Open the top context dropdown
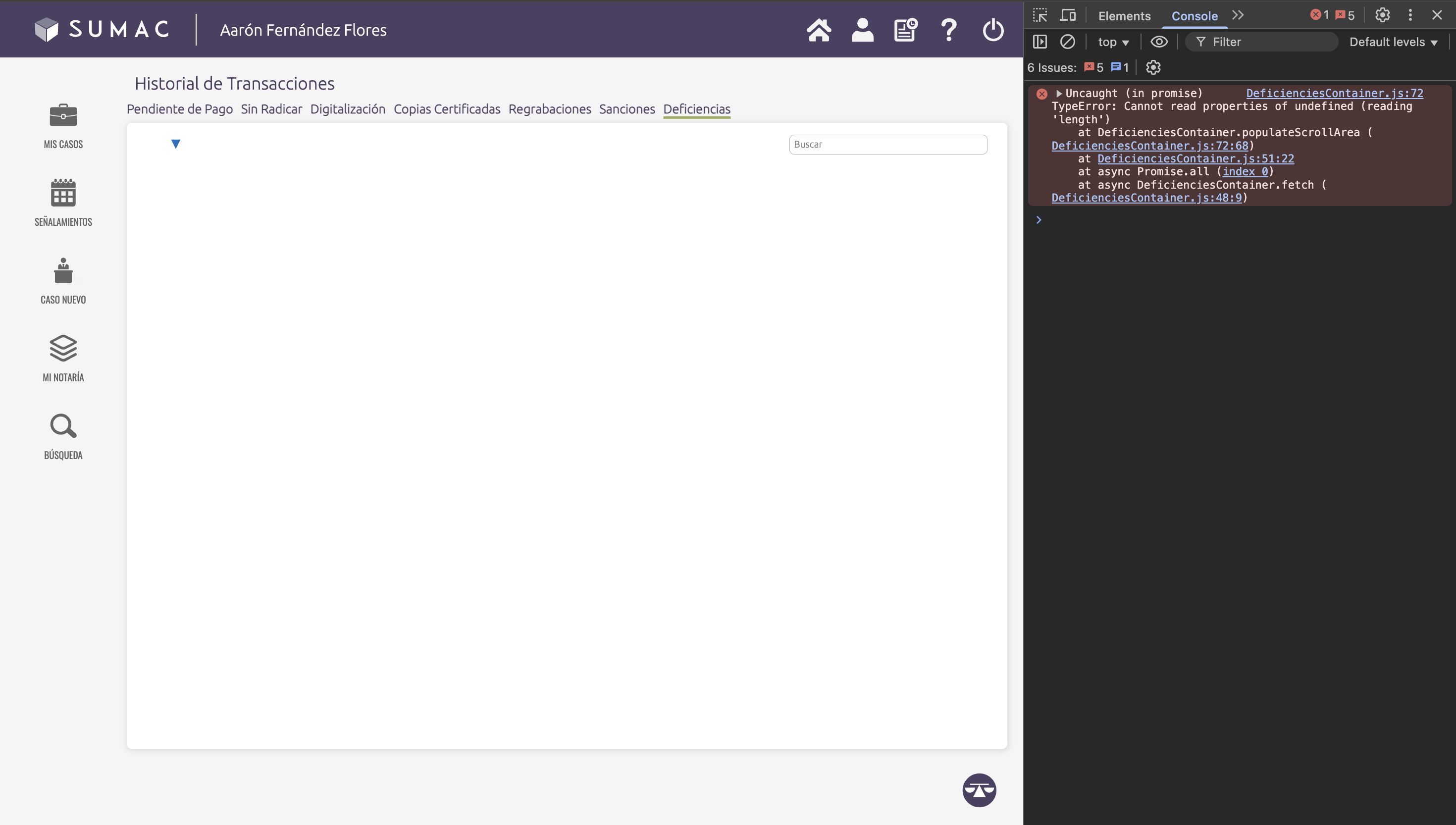 pos(1113,42)
